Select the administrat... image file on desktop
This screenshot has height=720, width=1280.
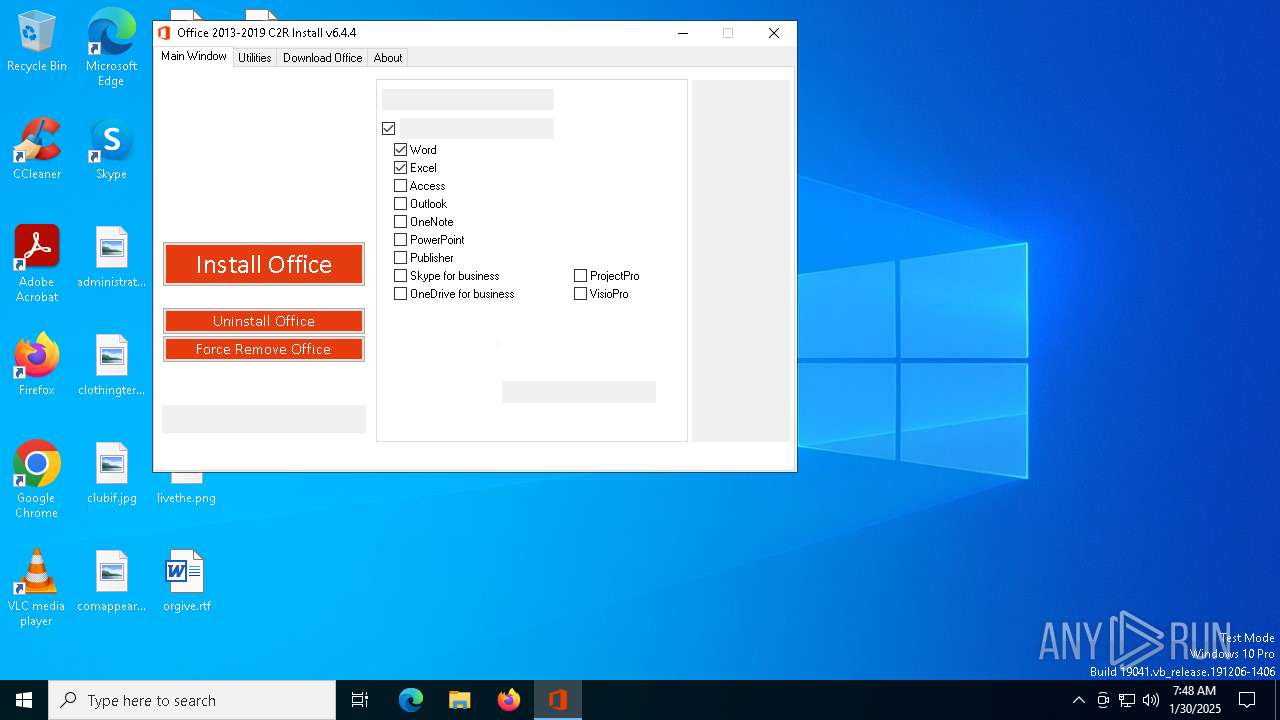[111, 257]
